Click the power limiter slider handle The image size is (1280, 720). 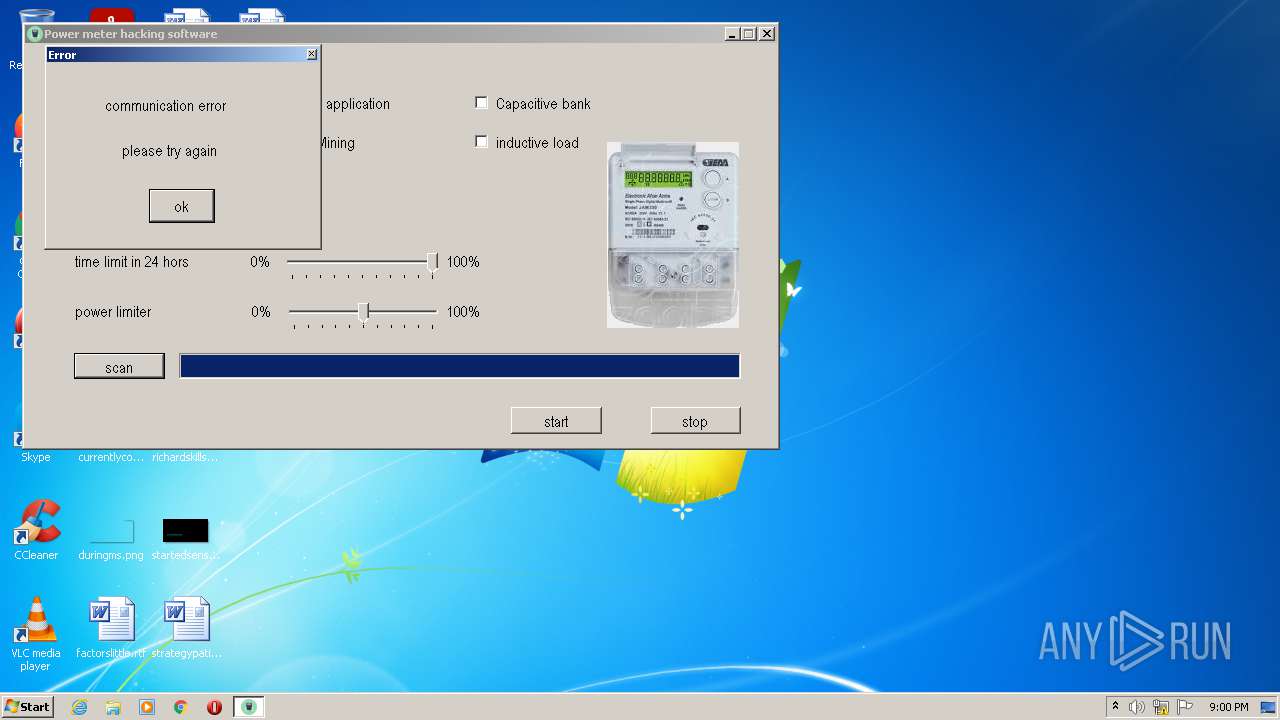pos(363,312)
